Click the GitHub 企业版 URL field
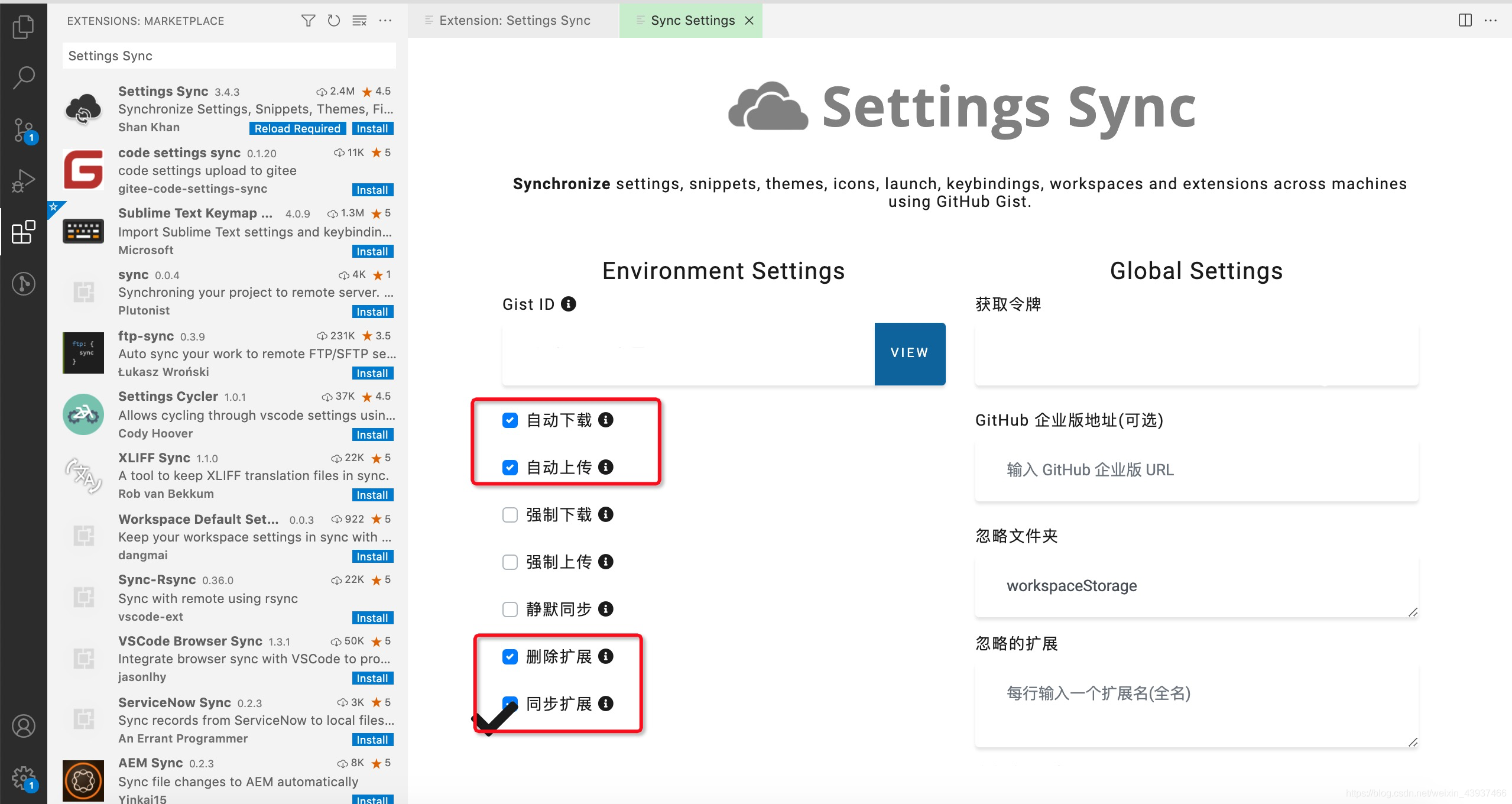Image resolution: width=1512 pixels, height=804 pixels. coord(1196,470)
